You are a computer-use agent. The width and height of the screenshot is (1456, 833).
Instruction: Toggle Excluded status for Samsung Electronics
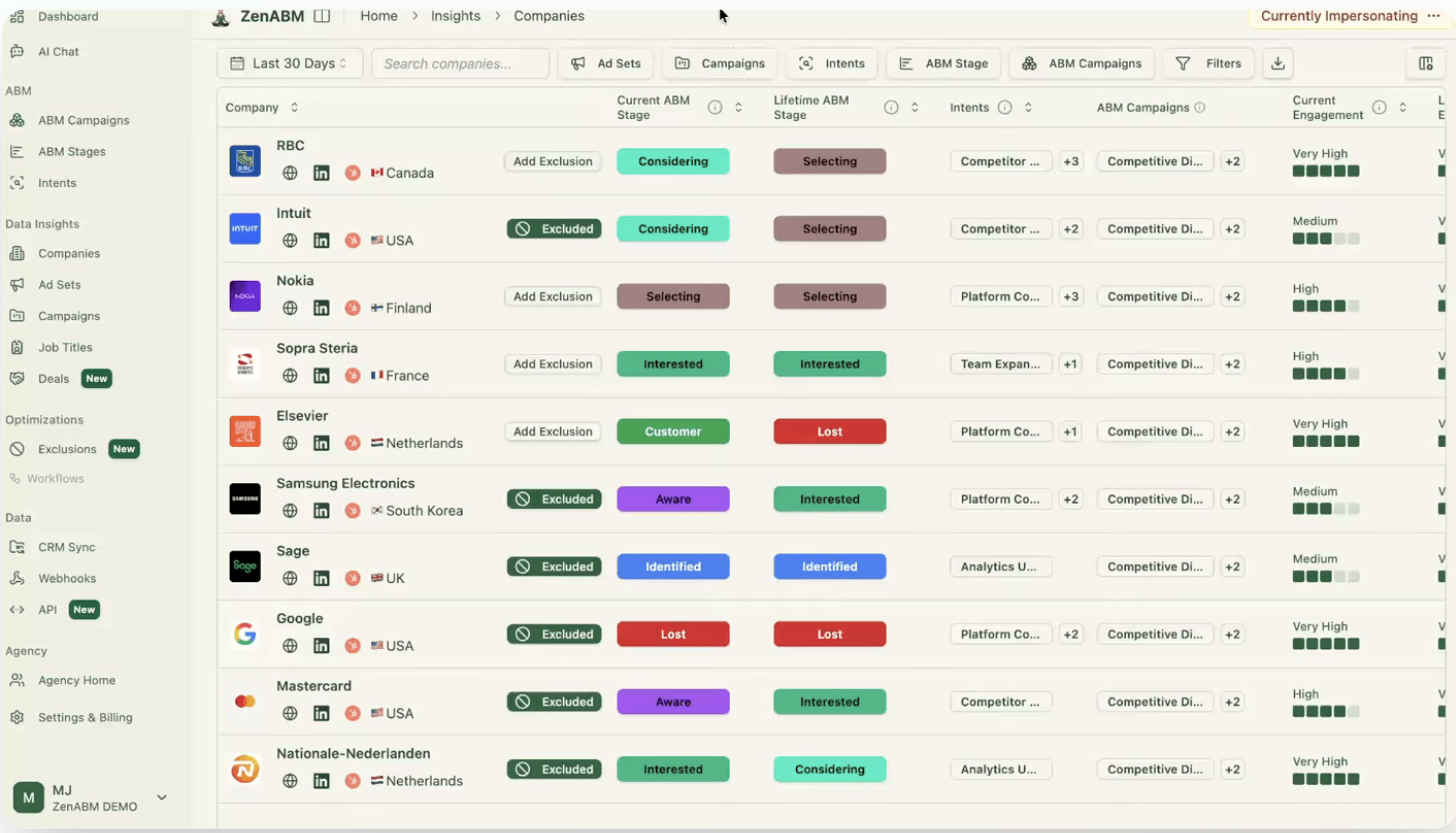pos(554,499)
